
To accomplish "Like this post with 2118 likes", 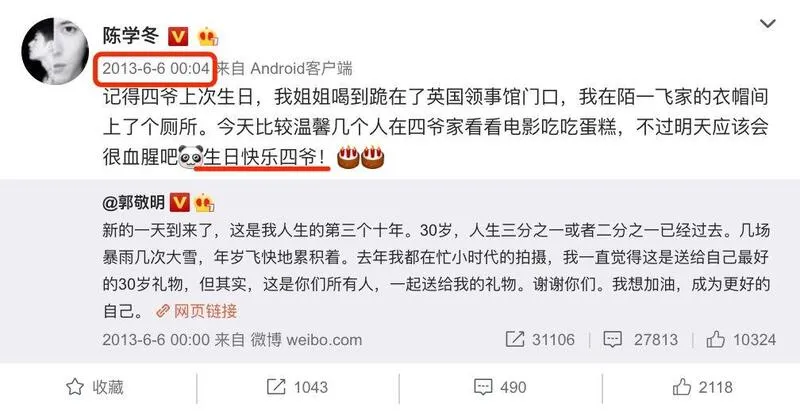I will point(703,388).
